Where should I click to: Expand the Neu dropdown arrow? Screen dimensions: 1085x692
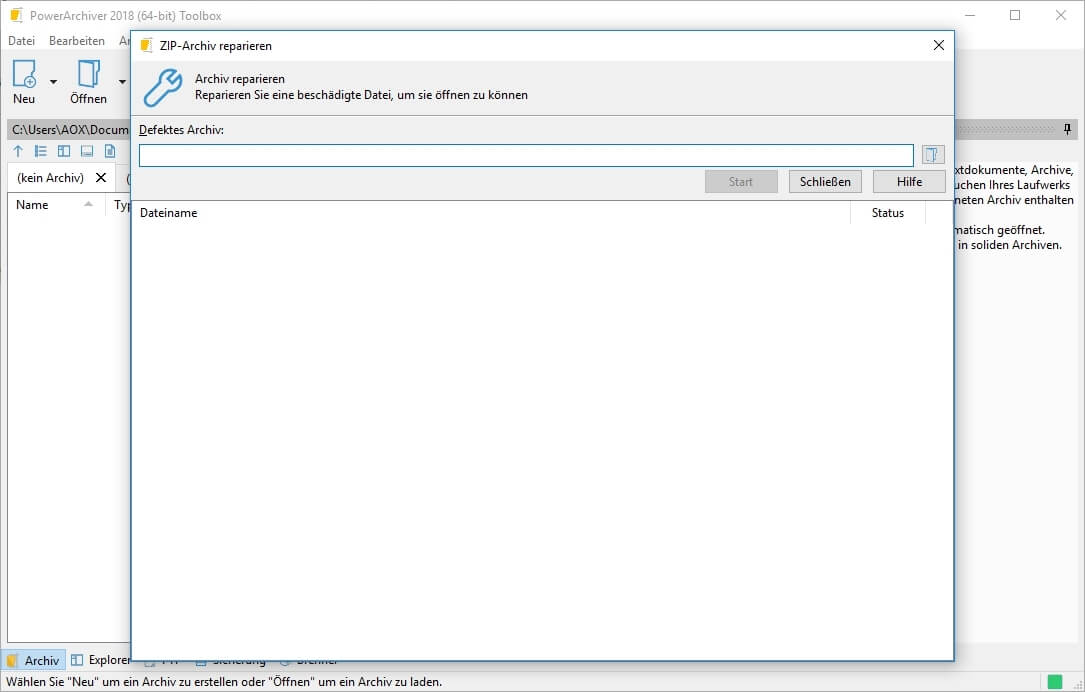tap(53, 81)
